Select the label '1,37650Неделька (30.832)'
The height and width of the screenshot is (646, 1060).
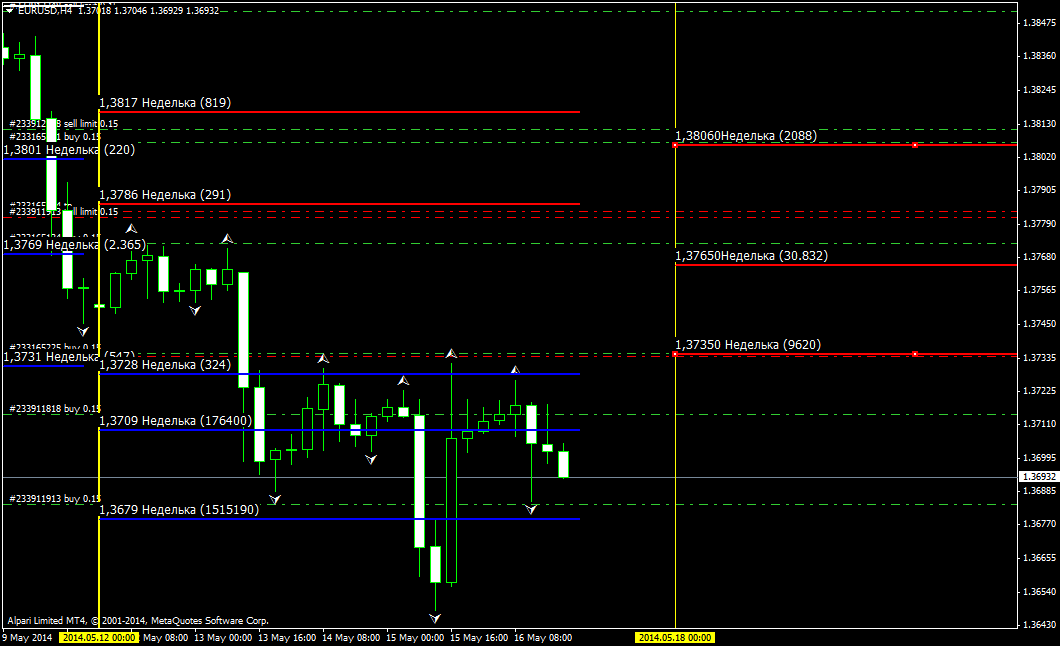752,256
